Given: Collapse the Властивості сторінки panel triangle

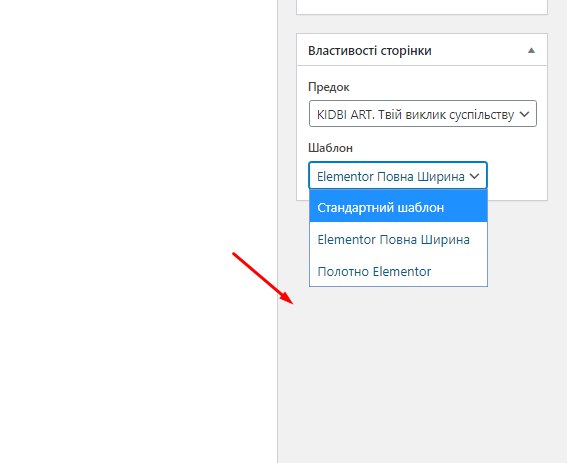Looking at the screenshot, I should [531, 50].
